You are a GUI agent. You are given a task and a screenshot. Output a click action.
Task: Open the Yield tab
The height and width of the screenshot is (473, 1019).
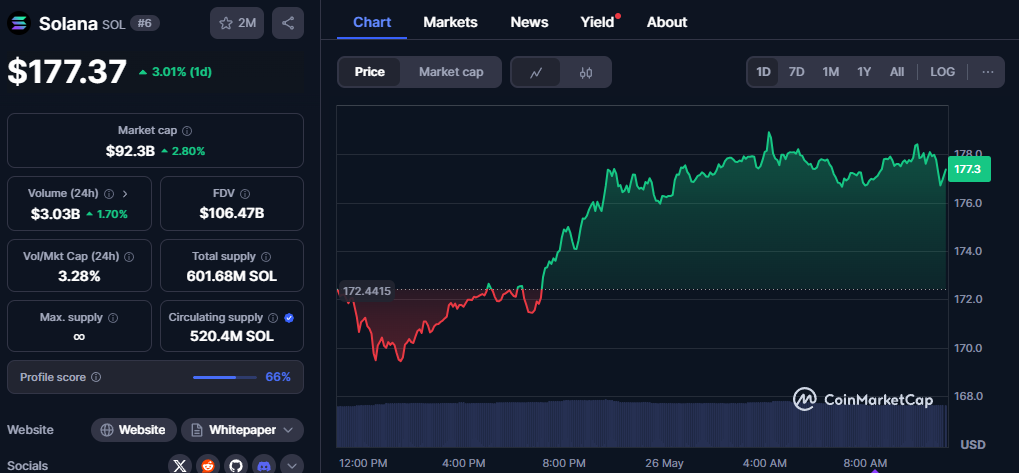[597, 22]
